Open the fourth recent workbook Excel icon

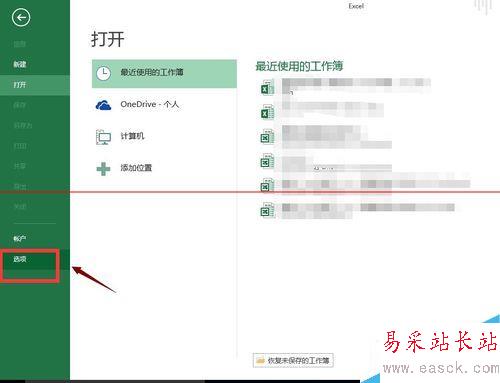click(267, 161)
